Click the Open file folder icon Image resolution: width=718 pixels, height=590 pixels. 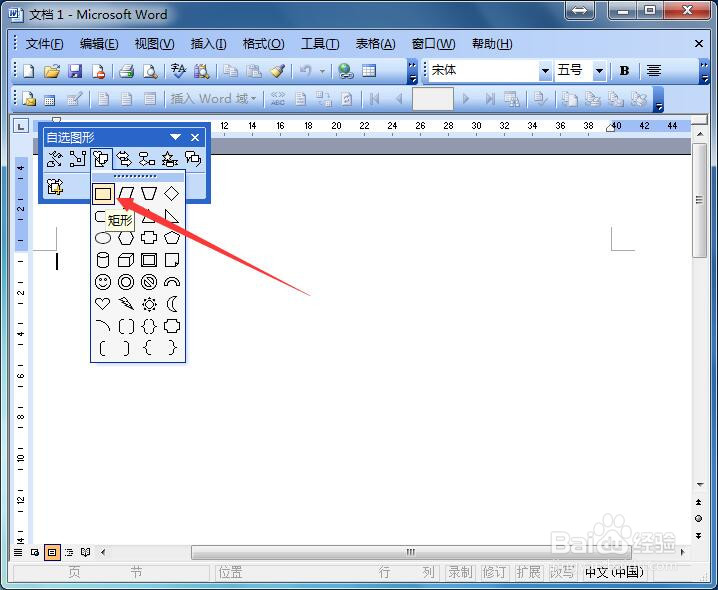coord(52,71)
